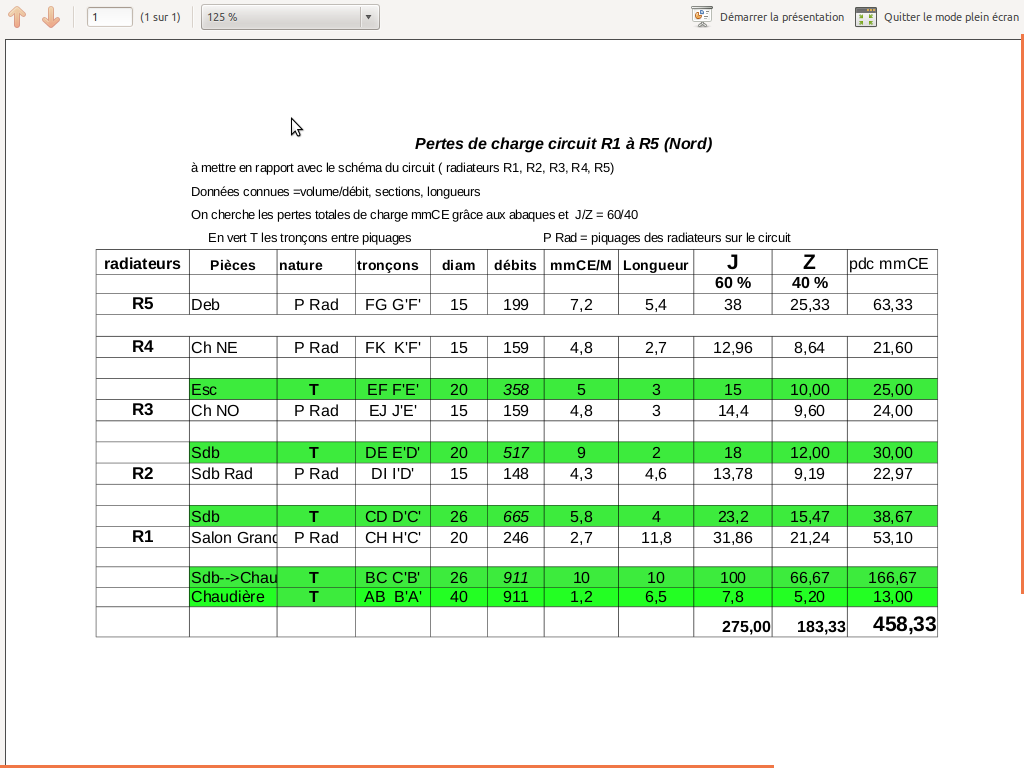The width and height of the screenshot is (1024, 768).
Task: Click the FG G'F' tronçon cell
Action: (392, 304)
